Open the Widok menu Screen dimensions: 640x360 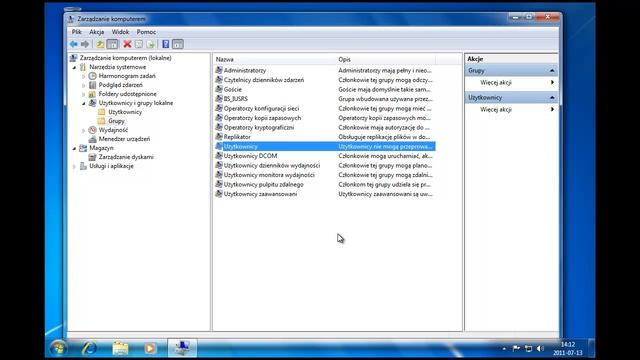tap(120, 32)
